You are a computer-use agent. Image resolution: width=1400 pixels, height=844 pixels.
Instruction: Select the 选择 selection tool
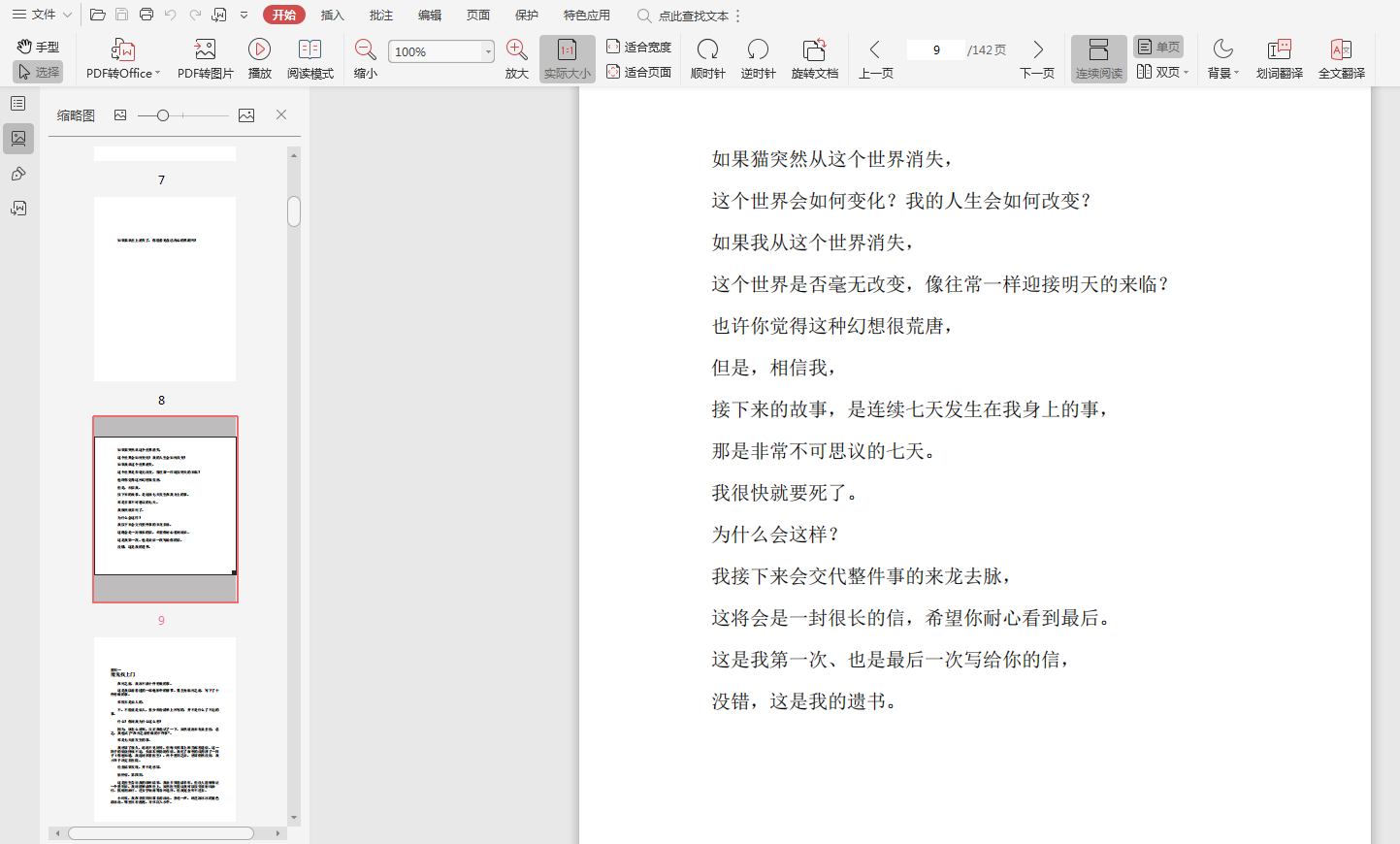click(x=39, y=72)
